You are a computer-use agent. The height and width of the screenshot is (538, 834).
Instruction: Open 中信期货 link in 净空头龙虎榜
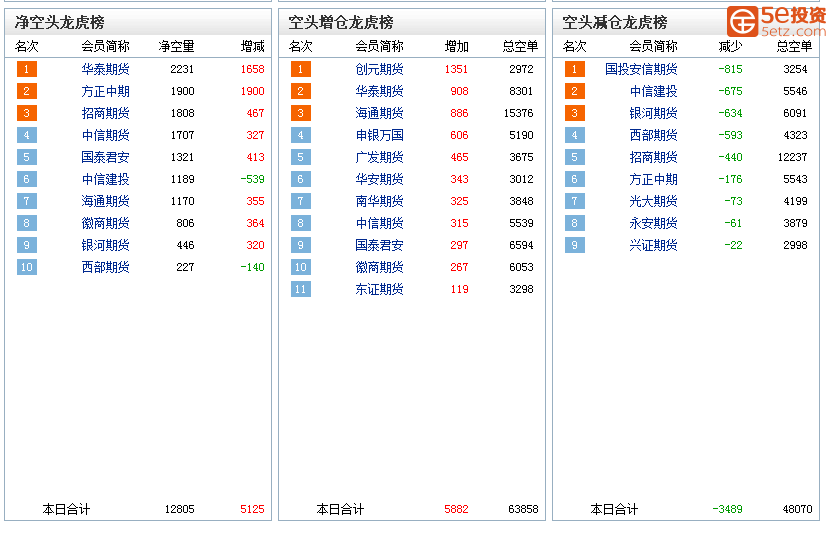click(105, 135)
